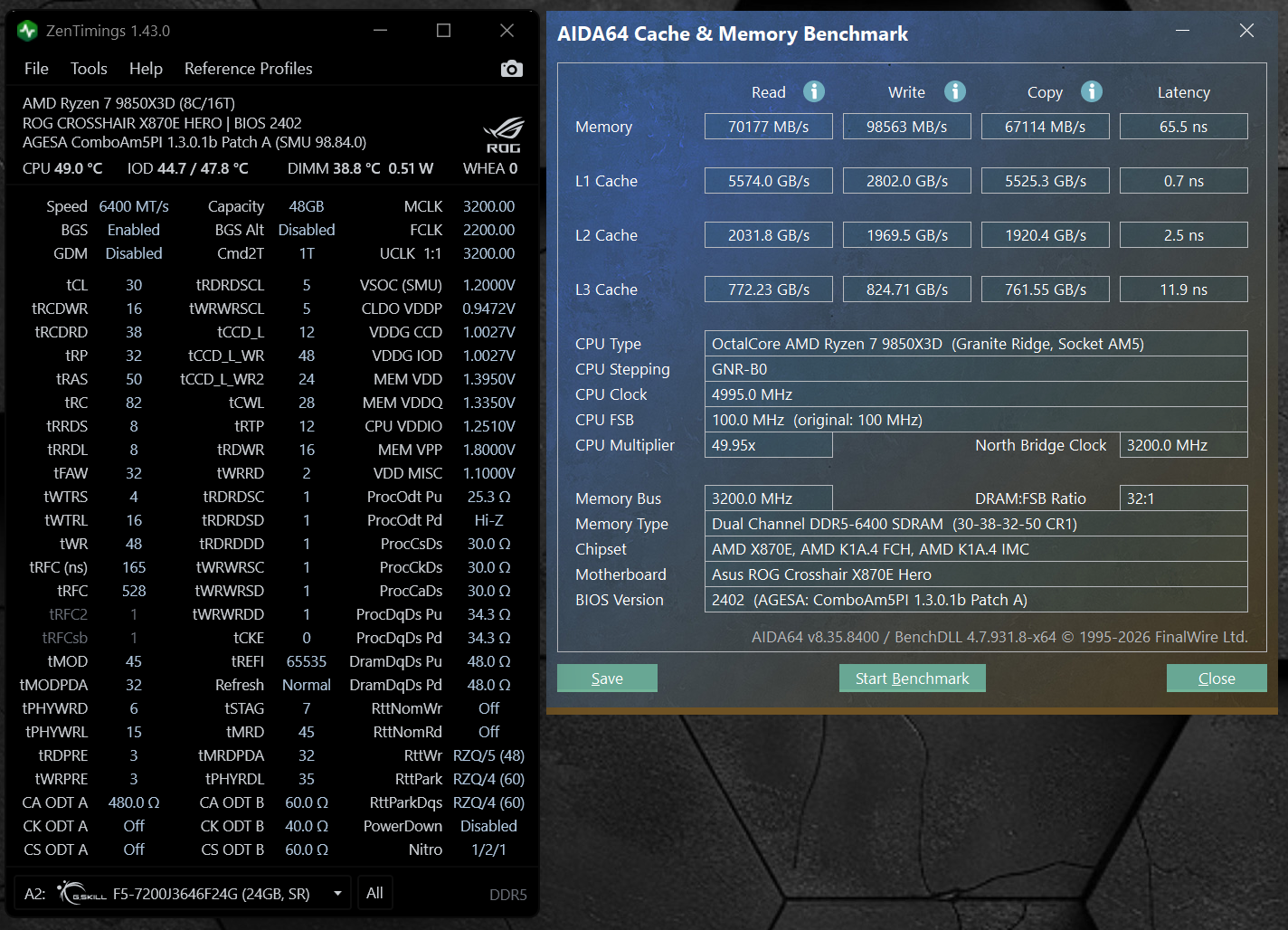
Task: Click the L3 Cache Latency value 11.9 ns
Action: coord(1184,289)
